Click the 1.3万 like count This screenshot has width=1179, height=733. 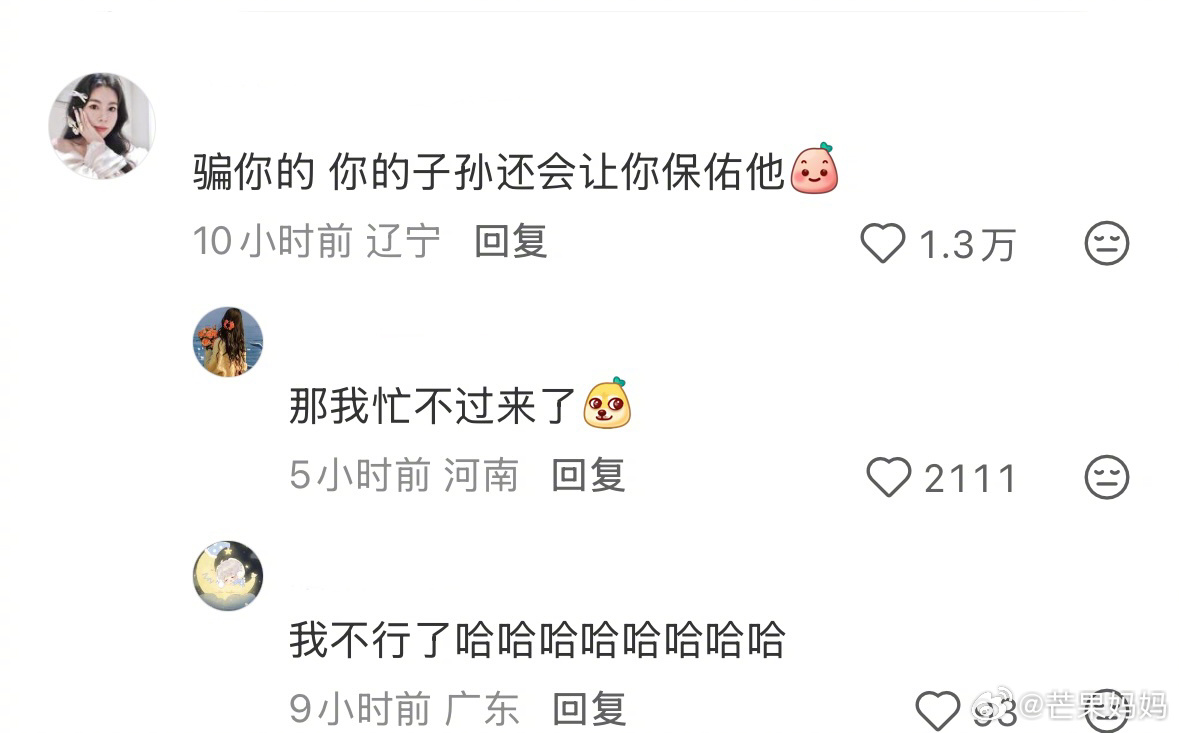pos(968,245)
